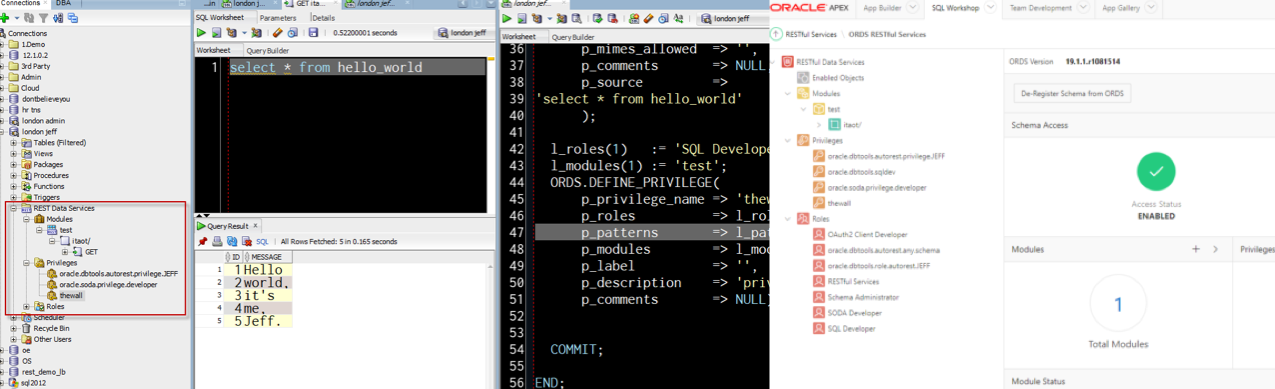Click the SQL link in Query Result toolbar

pyautogui.click(x=262, y=241)
